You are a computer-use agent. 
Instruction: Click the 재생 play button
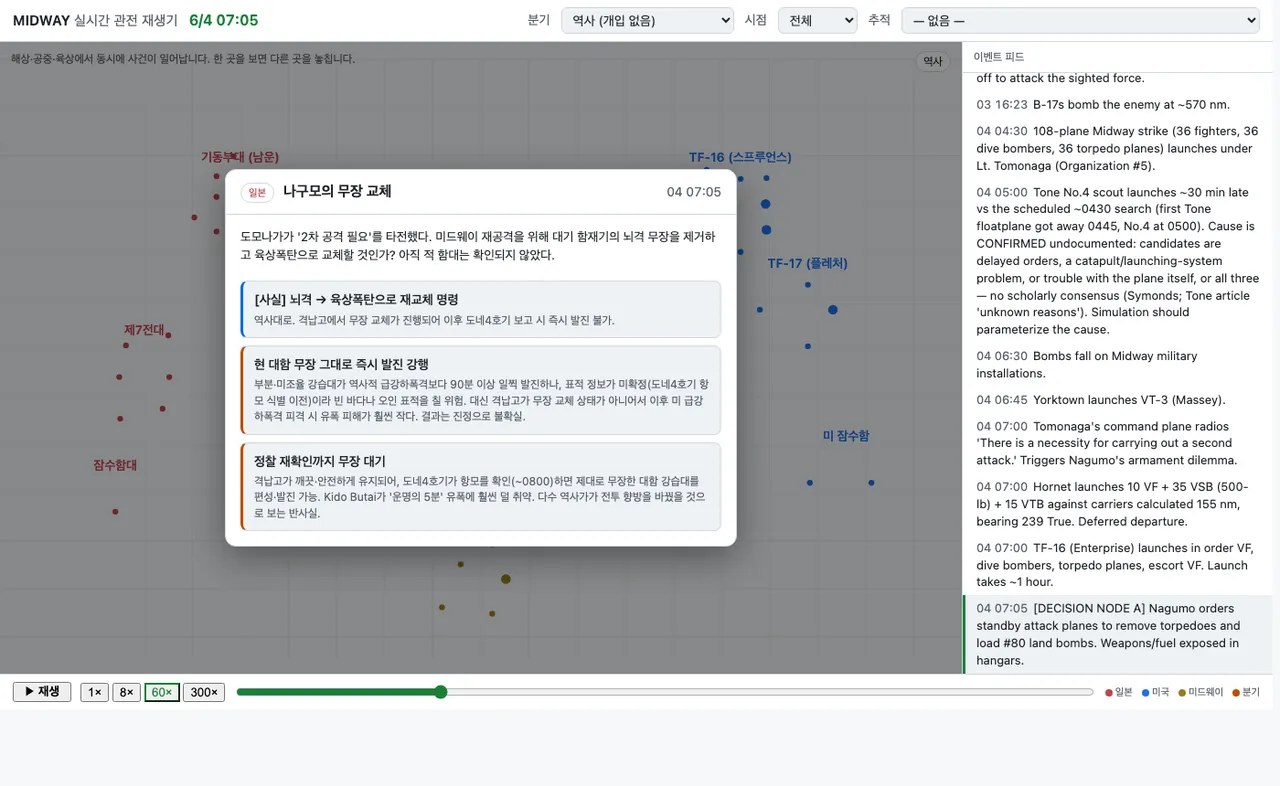click(x=42, y=692)
